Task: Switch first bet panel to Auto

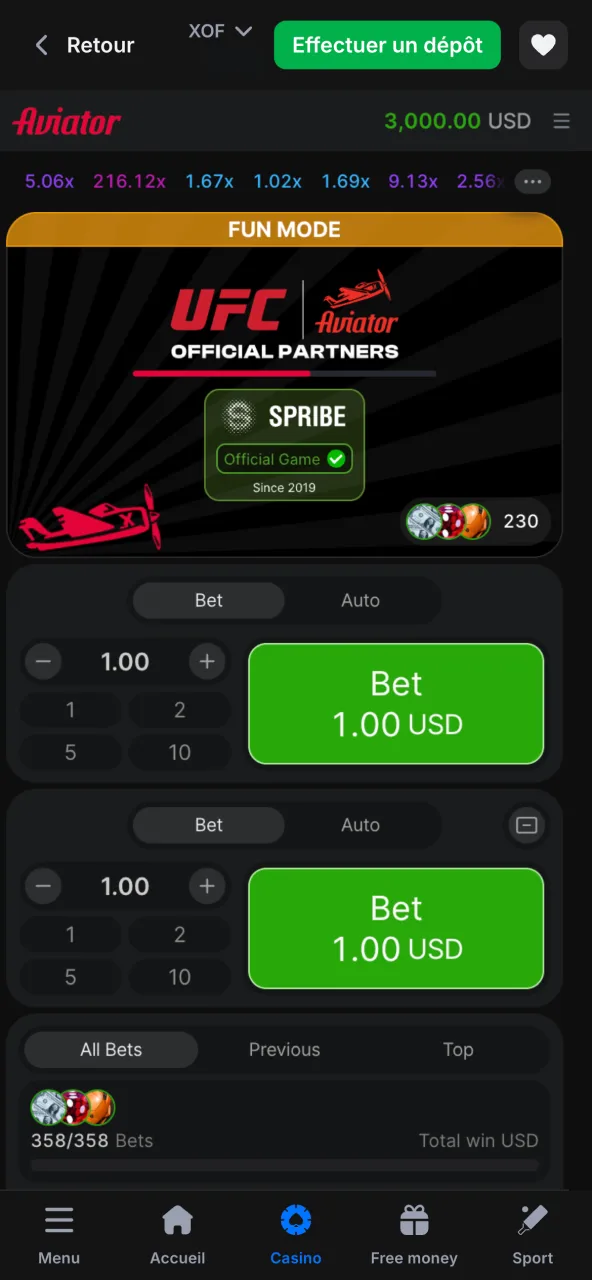Action: click(361, 600)
